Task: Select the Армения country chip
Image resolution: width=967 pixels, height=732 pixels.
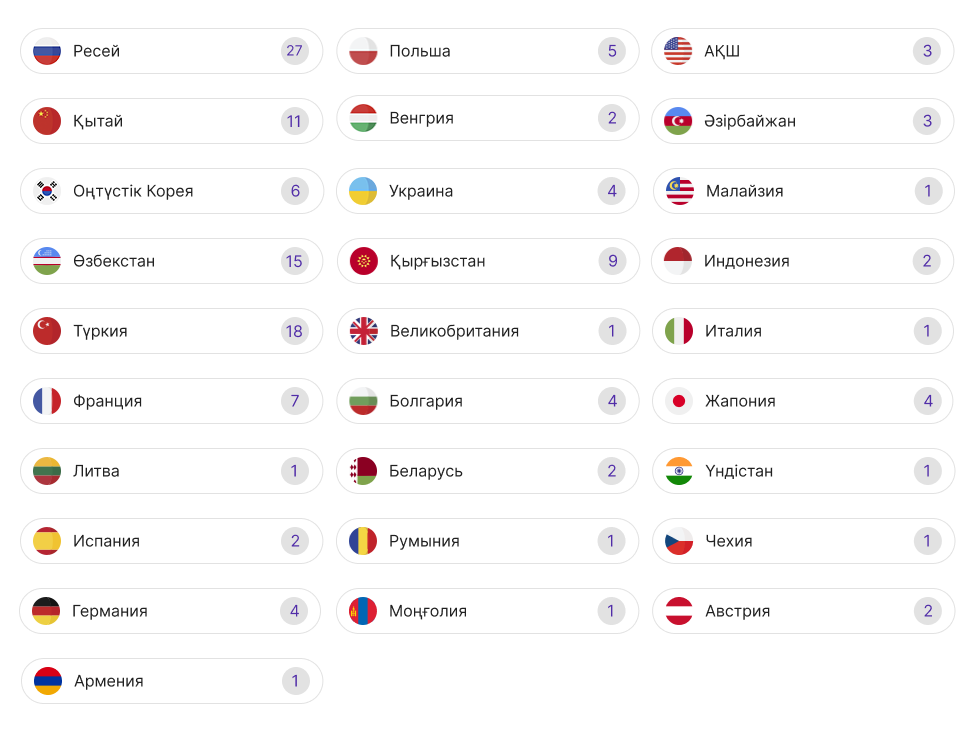Action: point(171,681)
